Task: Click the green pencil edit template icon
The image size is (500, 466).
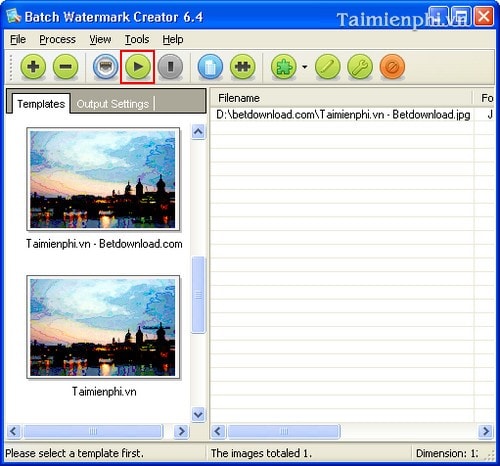Action: 328,67
